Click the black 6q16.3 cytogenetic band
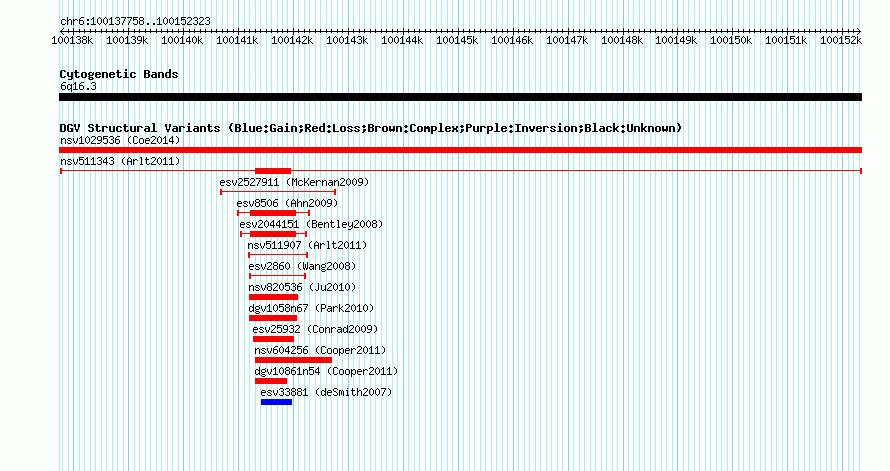Viewport: 890px width, 471px height. click(460, 97)
